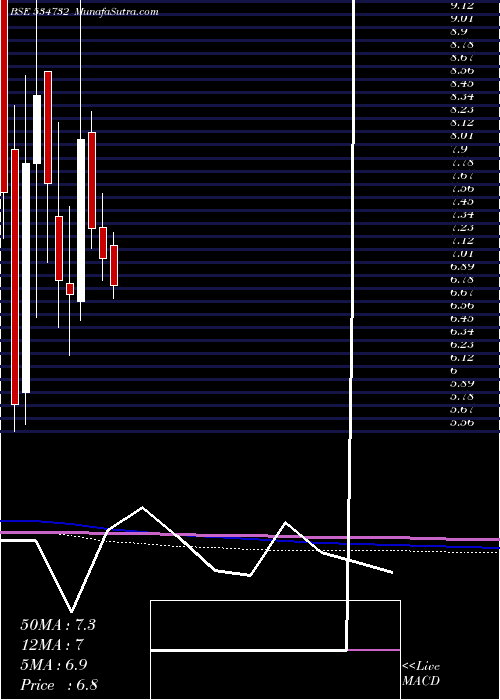500x700 pixels.
Task: Select the 5.56 price axis label
Action: pos(462,422)
